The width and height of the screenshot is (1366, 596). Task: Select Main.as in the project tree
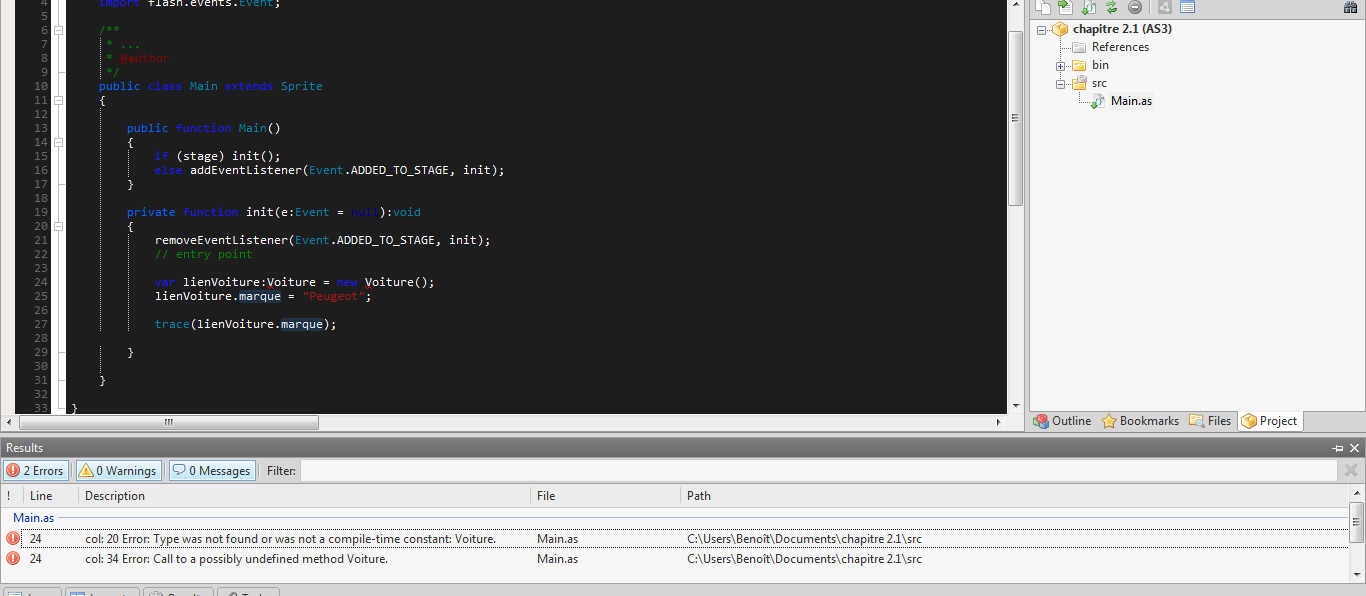[x=1131, y=101]
